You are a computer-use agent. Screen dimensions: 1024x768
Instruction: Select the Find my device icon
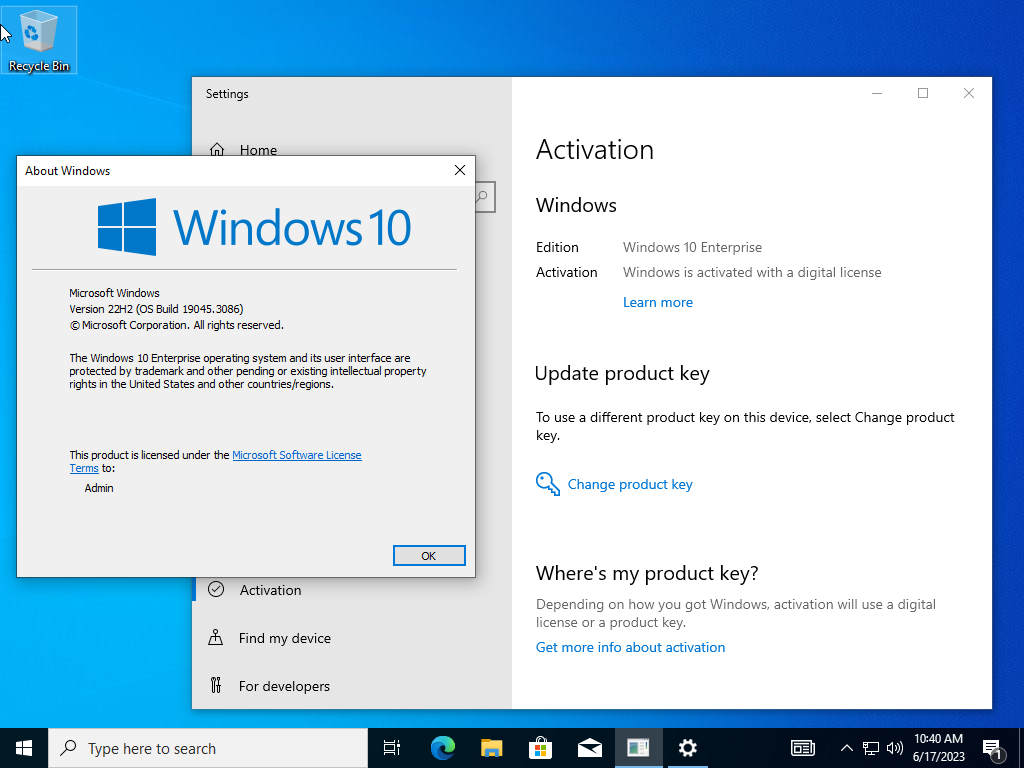[x=216, y=637]
